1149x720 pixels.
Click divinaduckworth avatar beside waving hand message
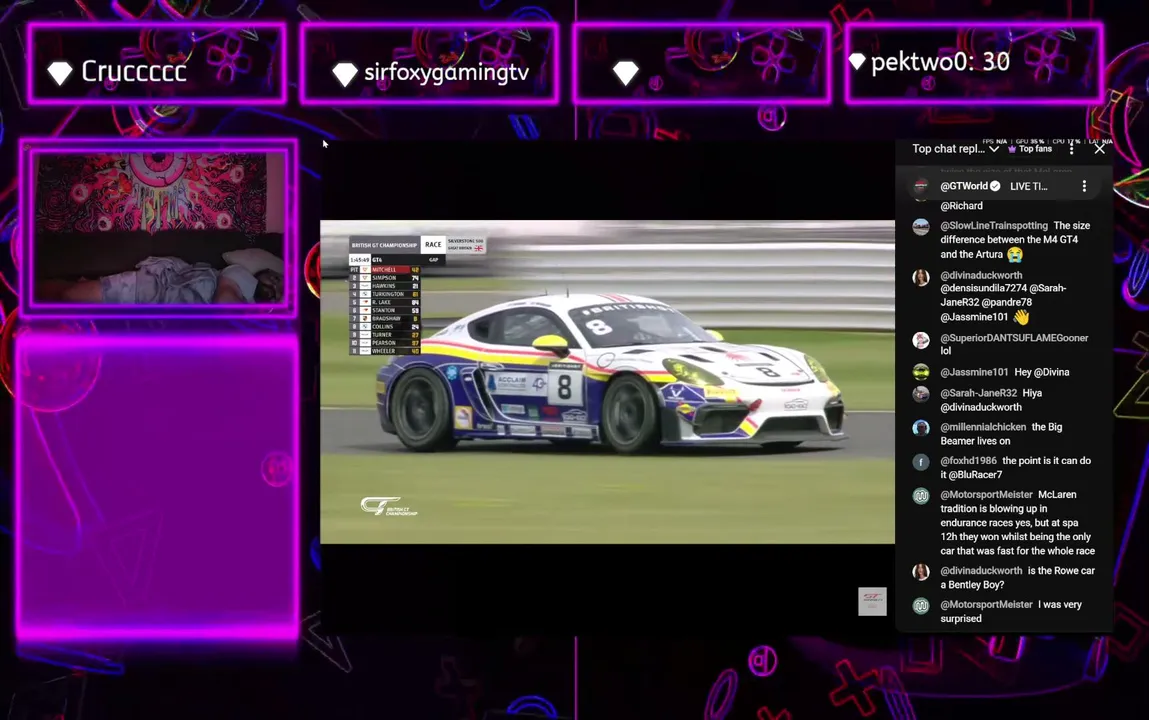(x=921, y=277)
